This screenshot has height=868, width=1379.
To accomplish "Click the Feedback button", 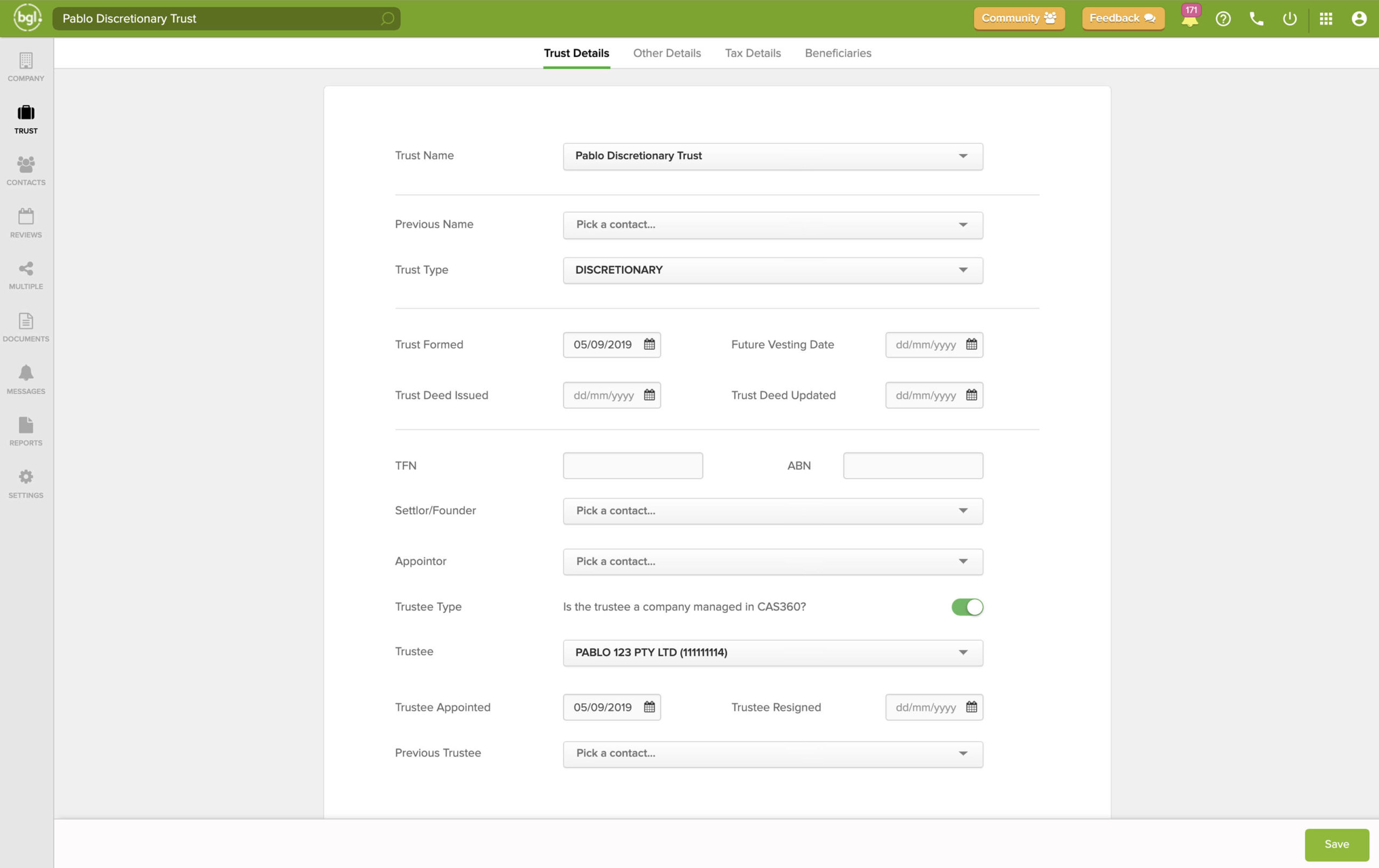I will click(1122, 18).
